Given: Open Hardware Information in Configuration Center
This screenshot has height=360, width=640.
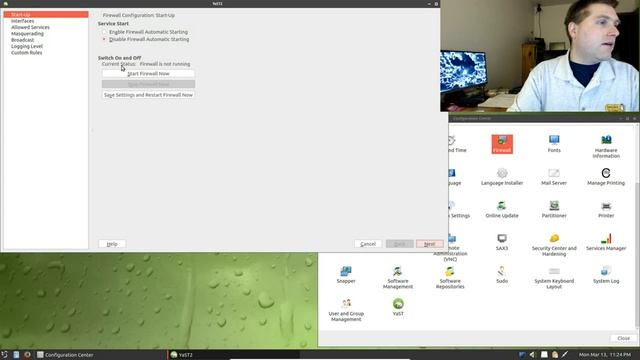Looking at the screenshot, I should tap(606, 147).
